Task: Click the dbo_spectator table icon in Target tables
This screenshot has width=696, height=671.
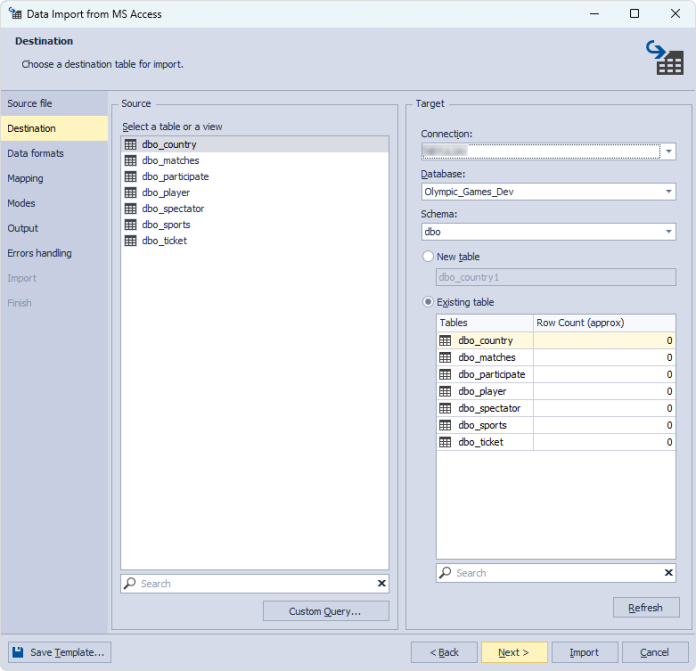Action: 446,409
